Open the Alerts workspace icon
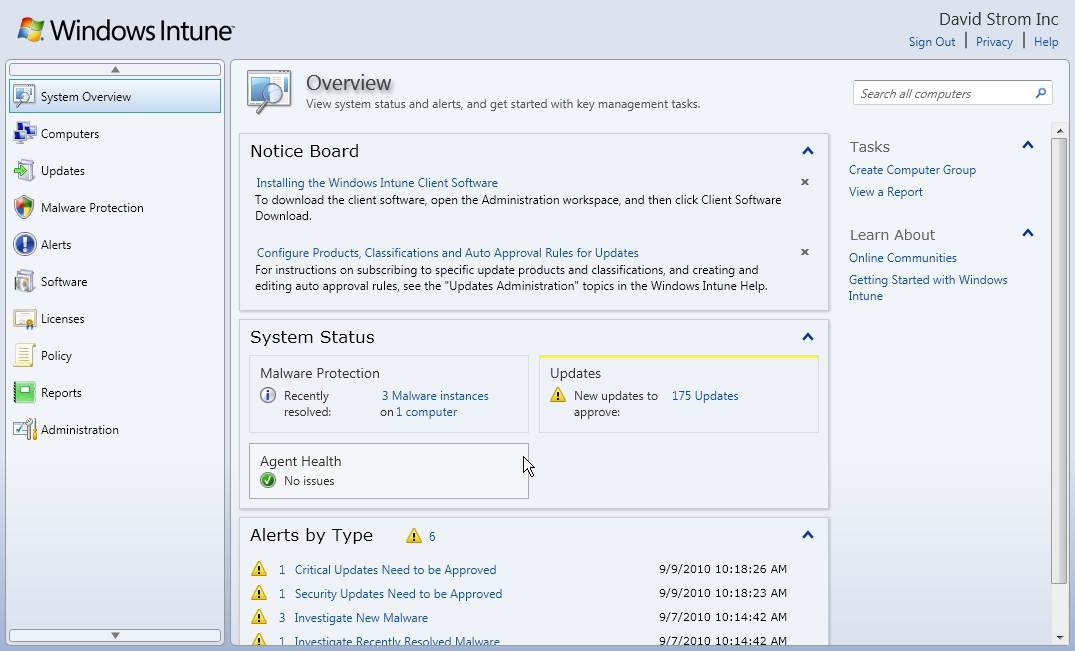Viewport: 1075px width, 651px height. tap(24, 245)
